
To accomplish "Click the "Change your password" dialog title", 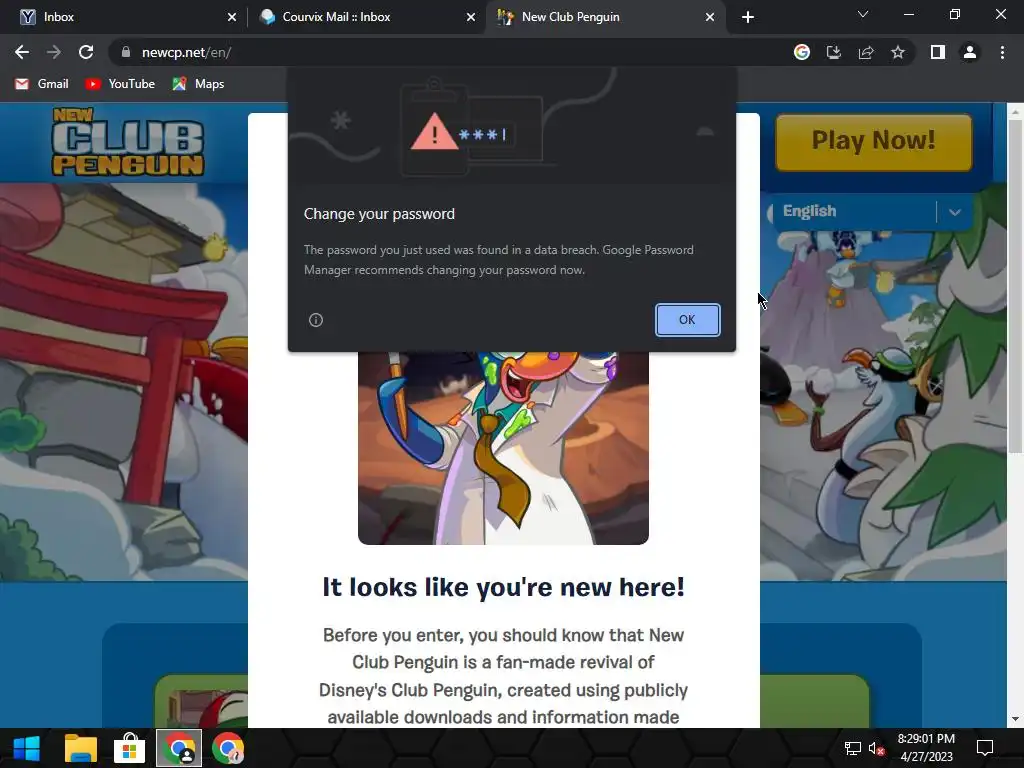I will coord(379,214).
